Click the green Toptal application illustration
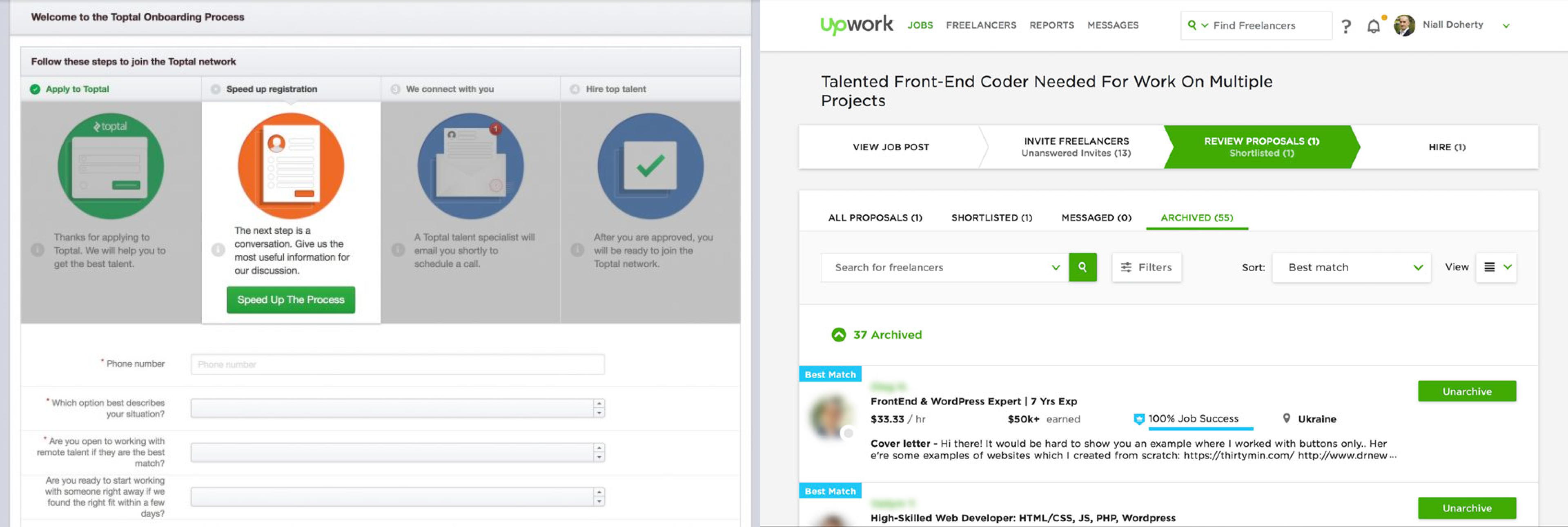 point(111,166)
